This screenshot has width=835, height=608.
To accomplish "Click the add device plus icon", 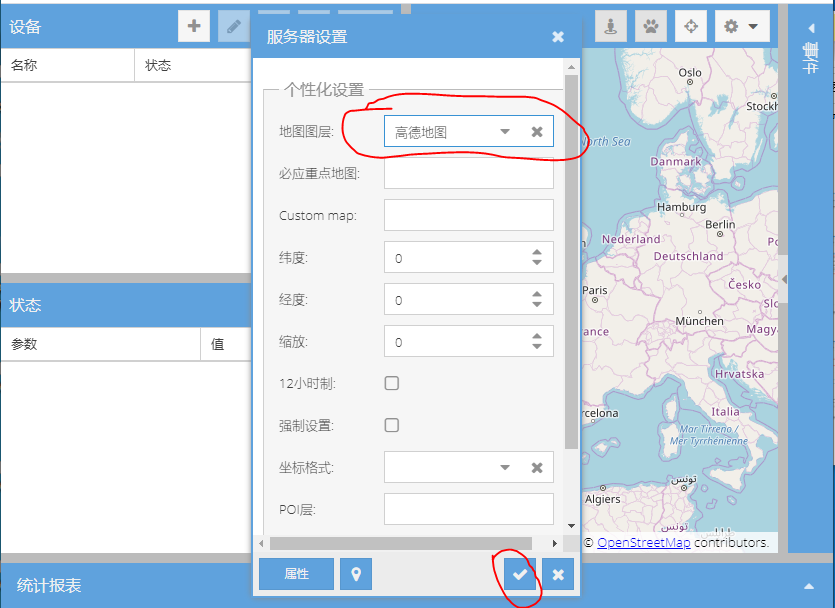I will click(194, 26).
